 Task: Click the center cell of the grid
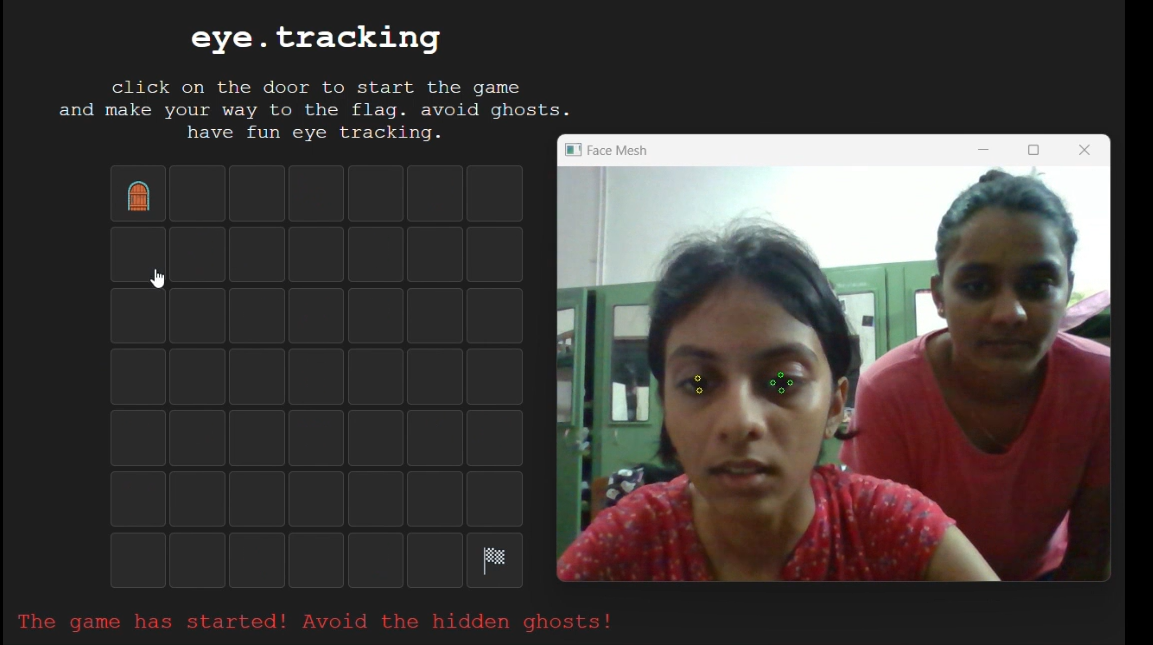pos(316,377)
